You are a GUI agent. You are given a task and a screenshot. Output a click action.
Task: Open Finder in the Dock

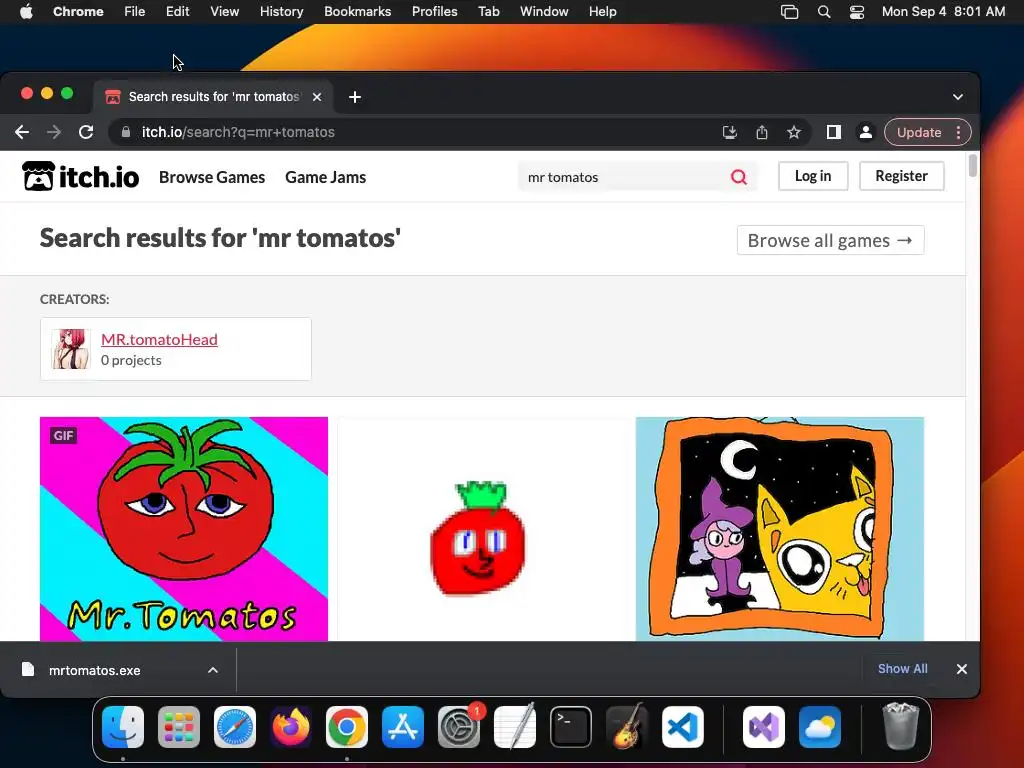pyautogui.click(x=123, y=727)
